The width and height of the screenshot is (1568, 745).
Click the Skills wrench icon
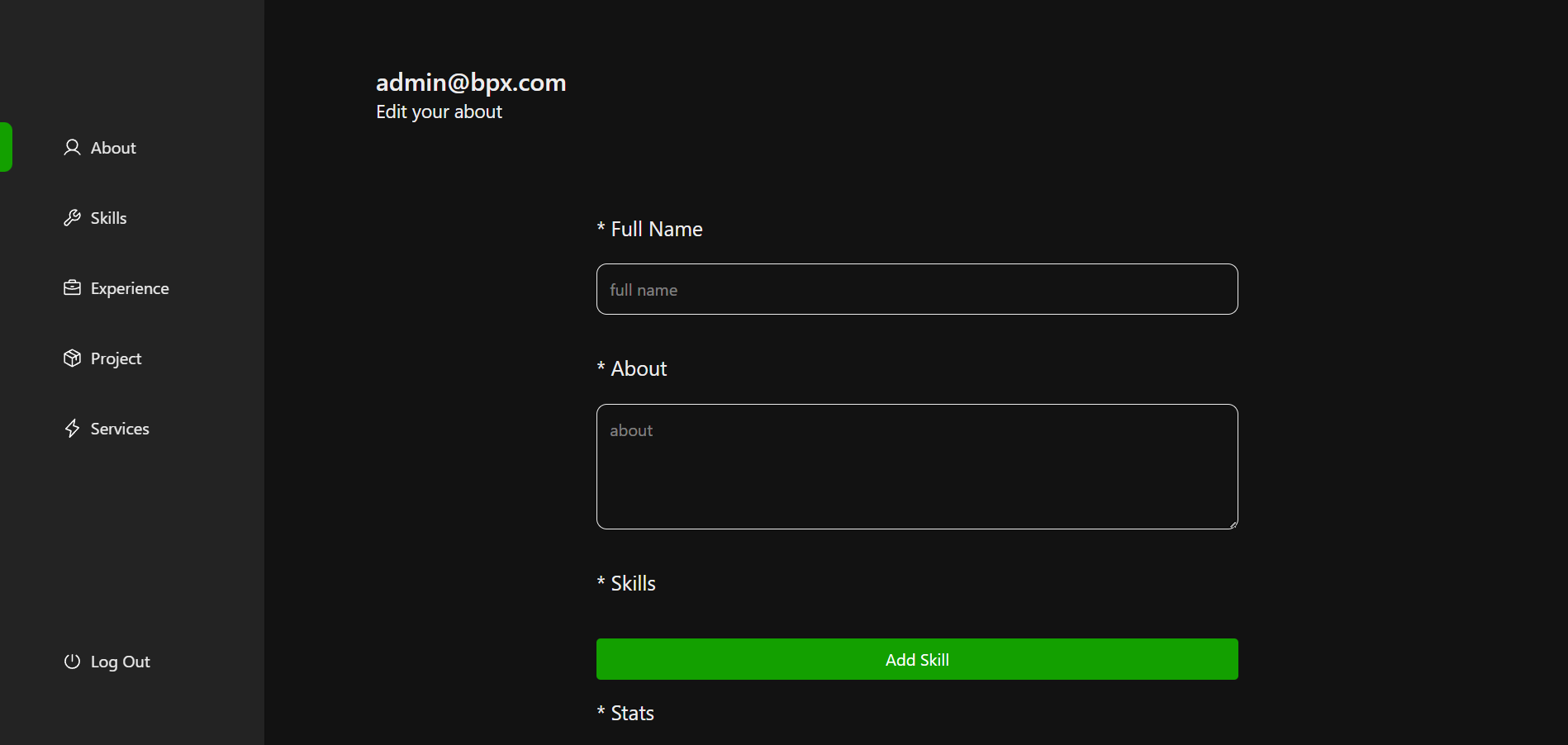pos(72,218)
